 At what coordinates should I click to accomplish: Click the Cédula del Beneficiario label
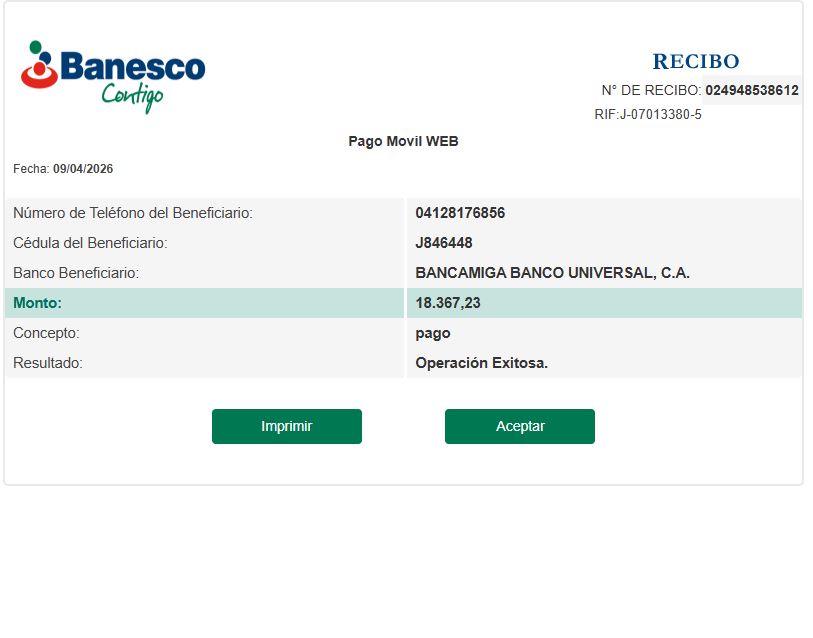pos(90,243)
